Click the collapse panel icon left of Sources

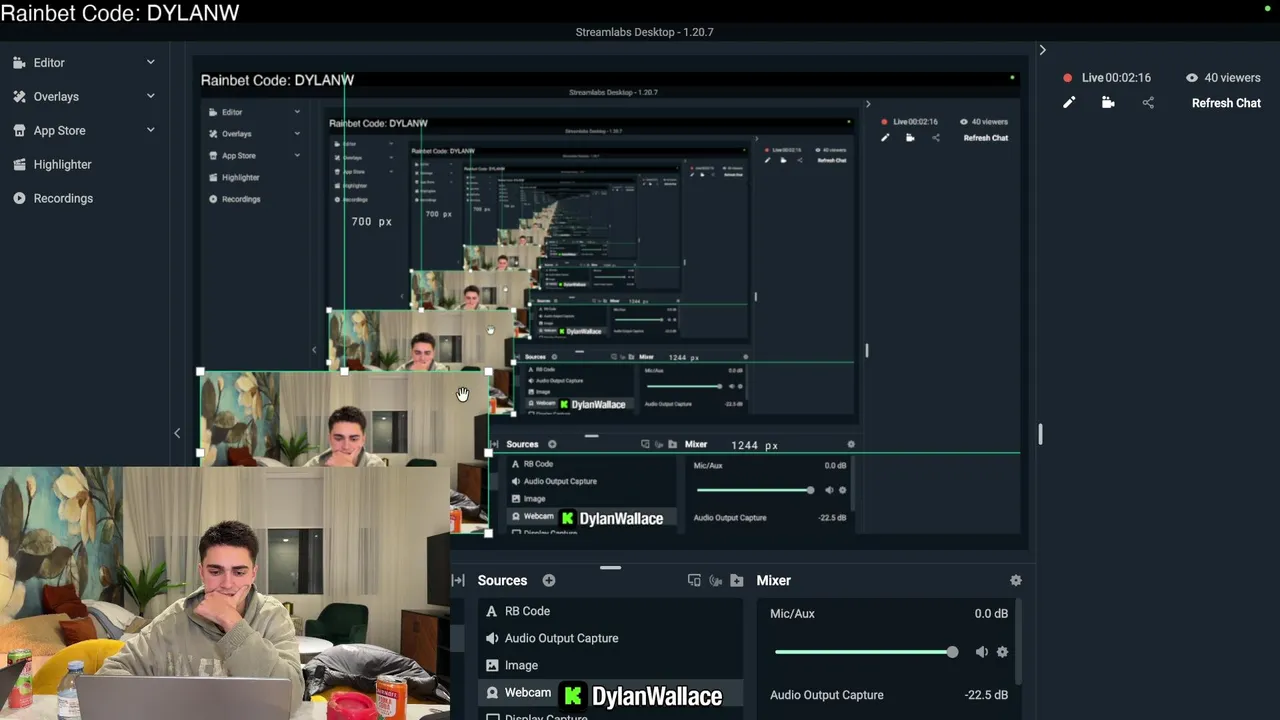[x=459, y=580]
